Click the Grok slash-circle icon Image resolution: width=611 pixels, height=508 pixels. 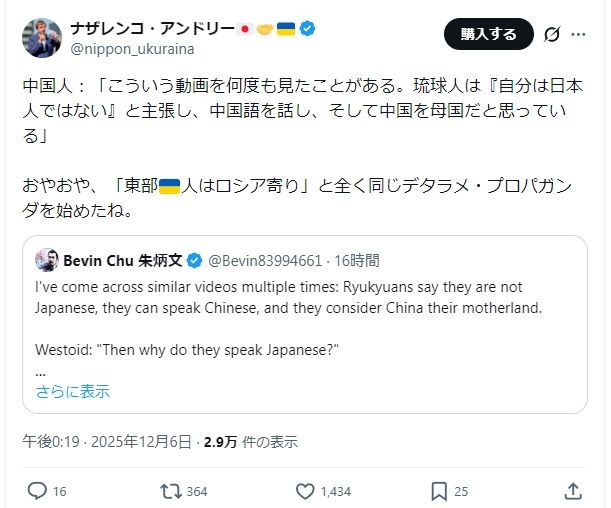pyautogui.click(x=550, y=35)
